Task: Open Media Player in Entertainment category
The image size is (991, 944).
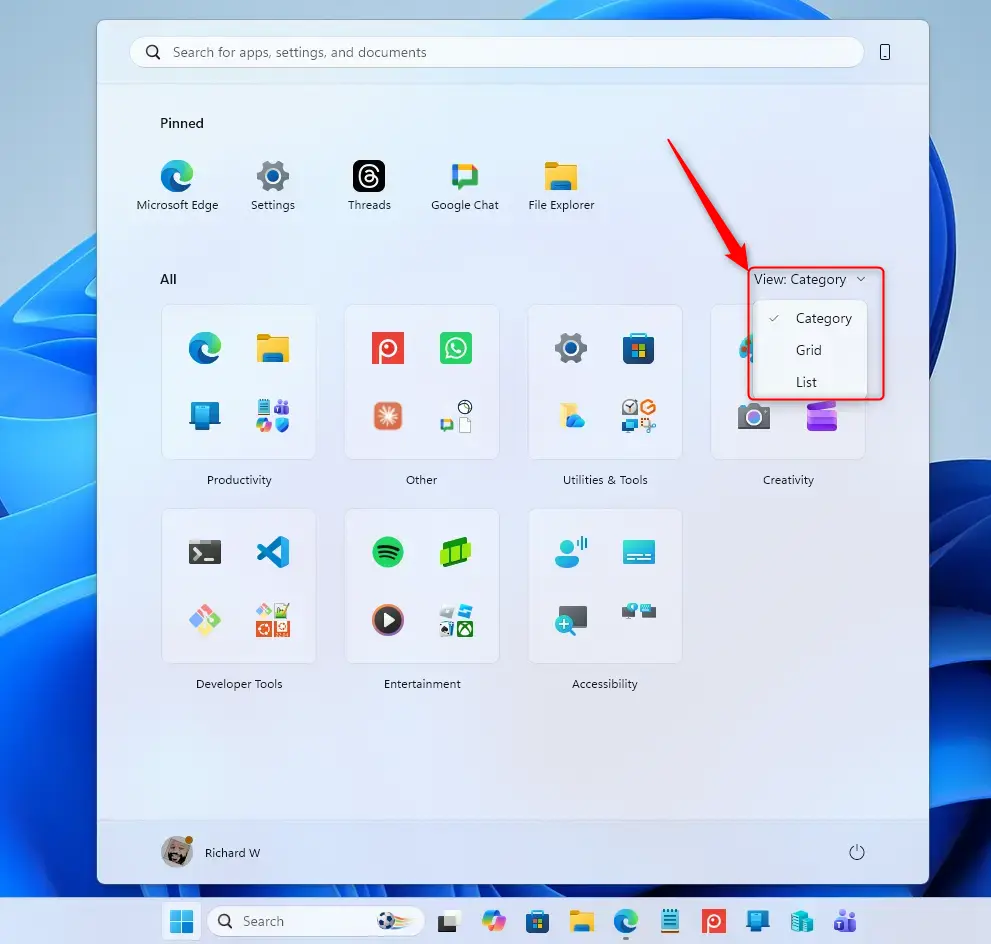Action: (x=388, y=620)
